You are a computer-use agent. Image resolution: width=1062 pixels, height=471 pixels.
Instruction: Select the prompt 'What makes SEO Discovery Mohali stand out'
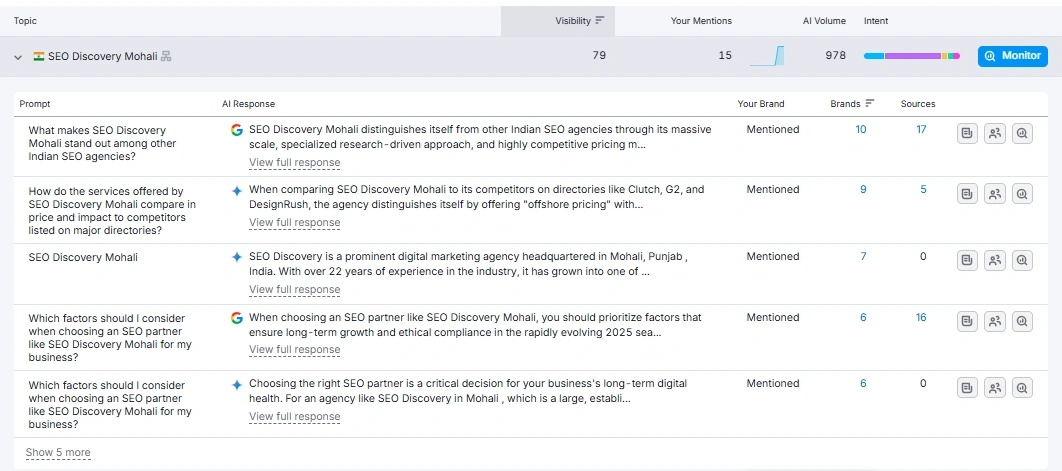102,143
